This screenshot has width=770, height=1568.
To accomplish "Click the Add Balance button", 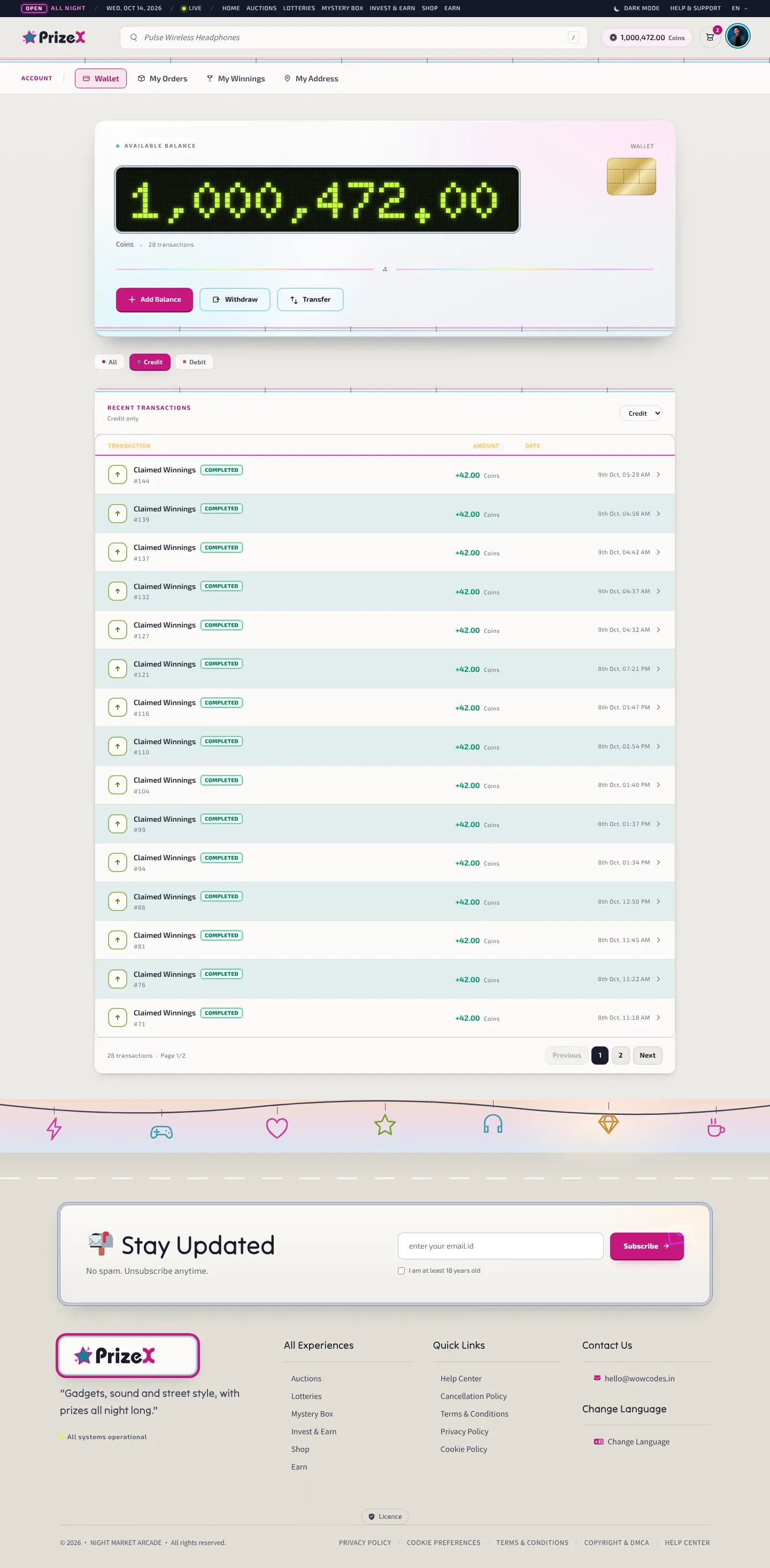I will coord(155,300).
